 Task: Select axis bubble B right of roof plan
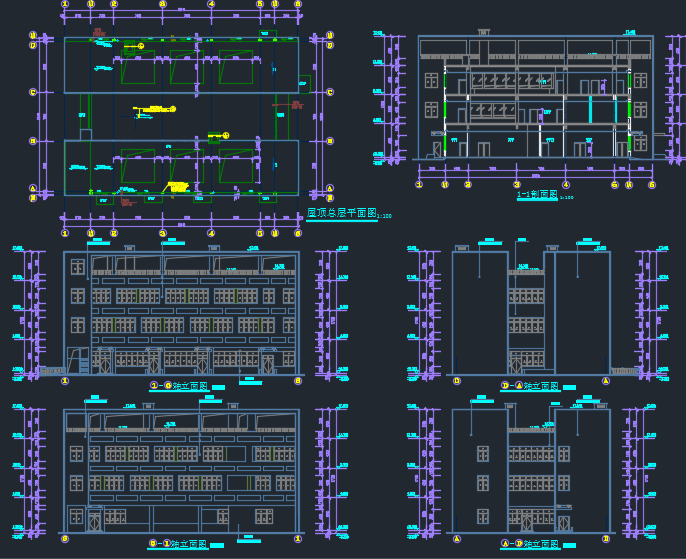coord(329,141)
